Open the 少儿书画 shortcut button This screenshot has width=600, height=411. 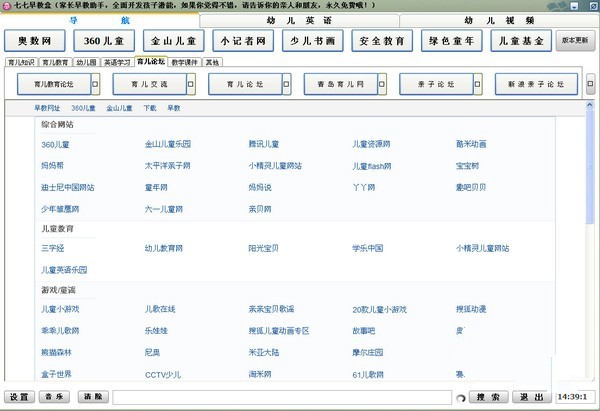pyautogui.click(x=313, y=41)
